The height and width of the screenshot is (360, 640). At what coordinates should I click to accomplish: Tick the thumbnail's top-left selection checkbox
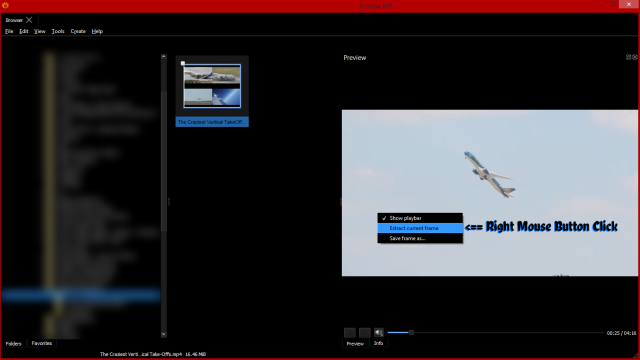pos(183,63)
